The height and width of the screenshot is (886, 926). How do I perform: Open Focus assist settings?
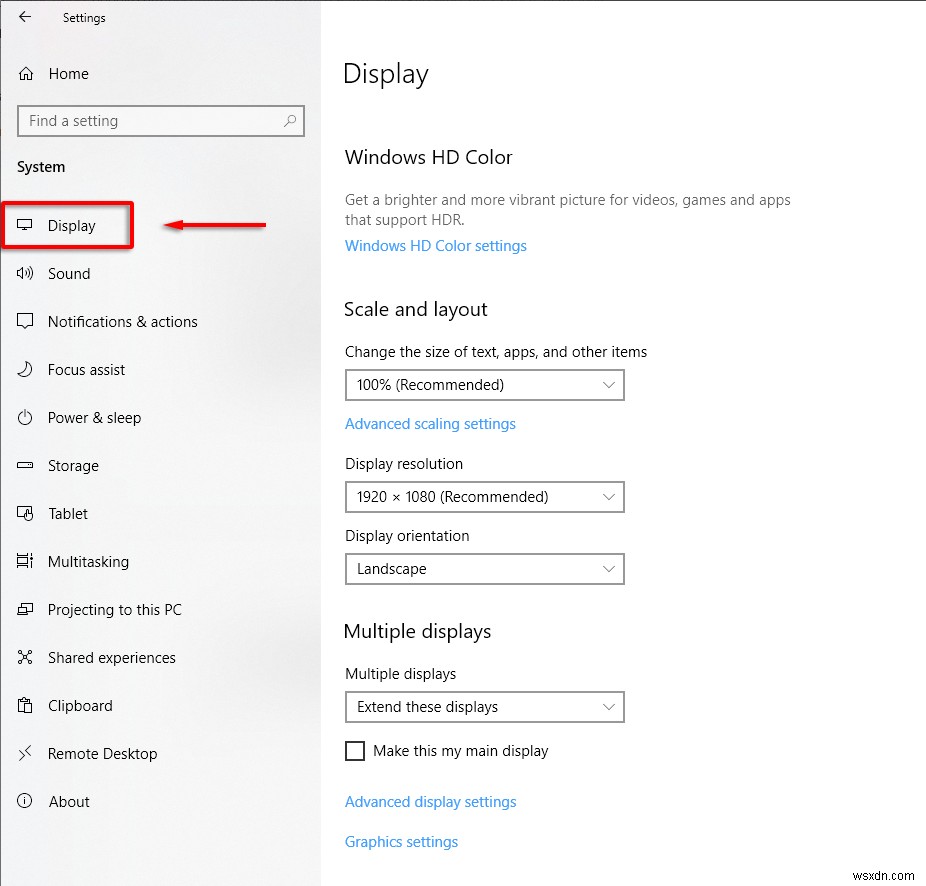point(86,370)
